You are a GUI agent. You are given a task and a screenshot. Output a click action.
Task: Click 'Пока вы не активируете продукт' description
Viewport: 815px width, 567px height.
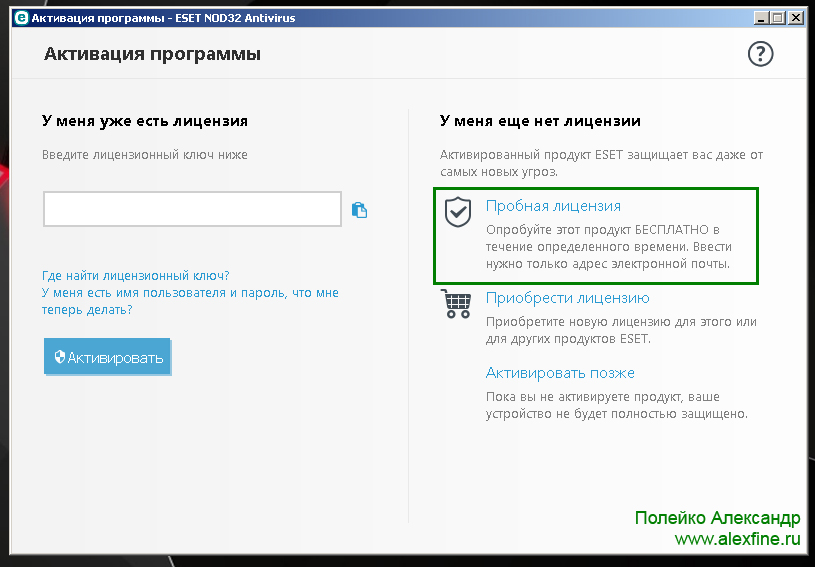coord(616,405)
